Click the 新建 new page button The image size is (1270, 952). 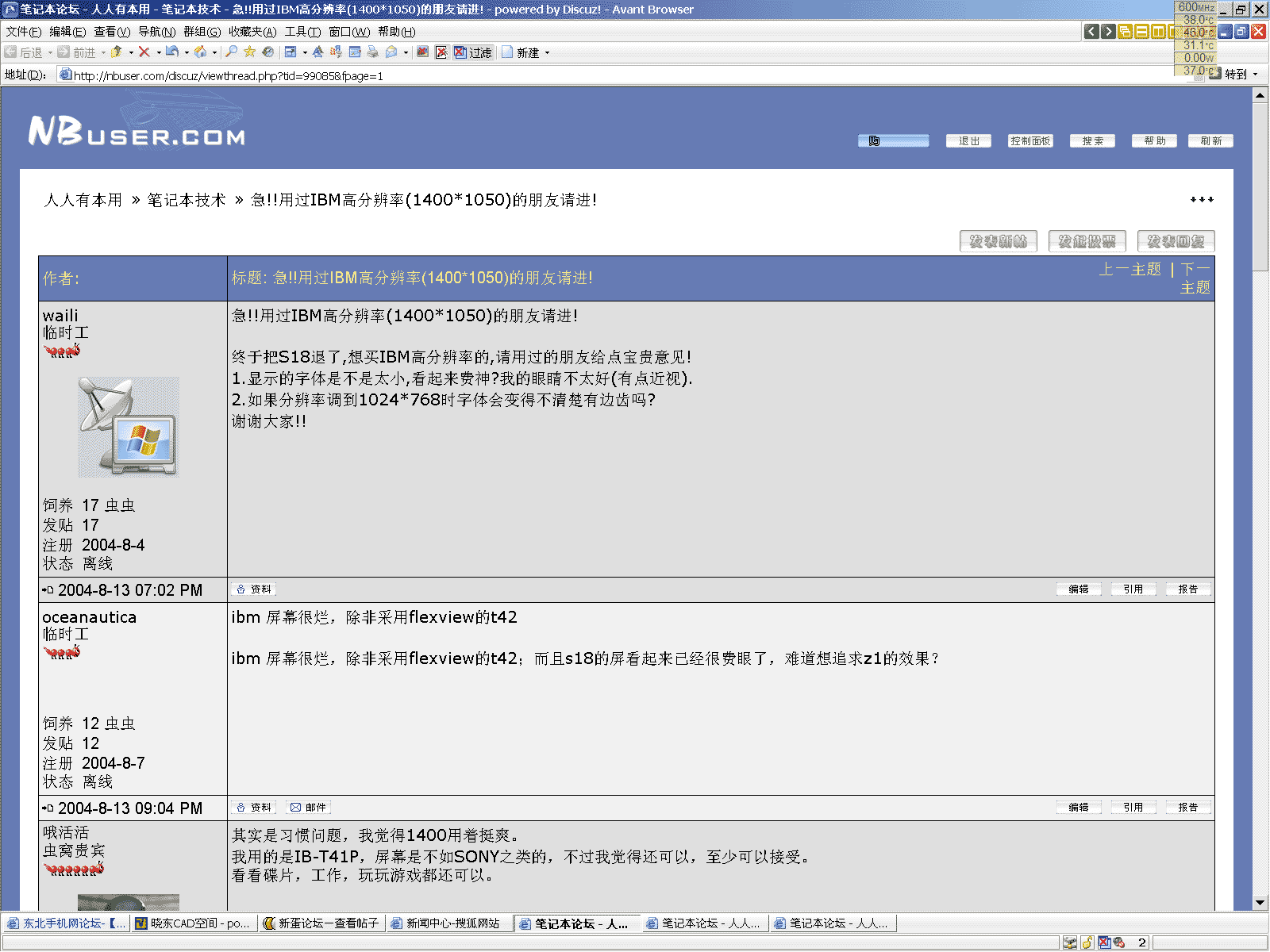coord(521,52)
